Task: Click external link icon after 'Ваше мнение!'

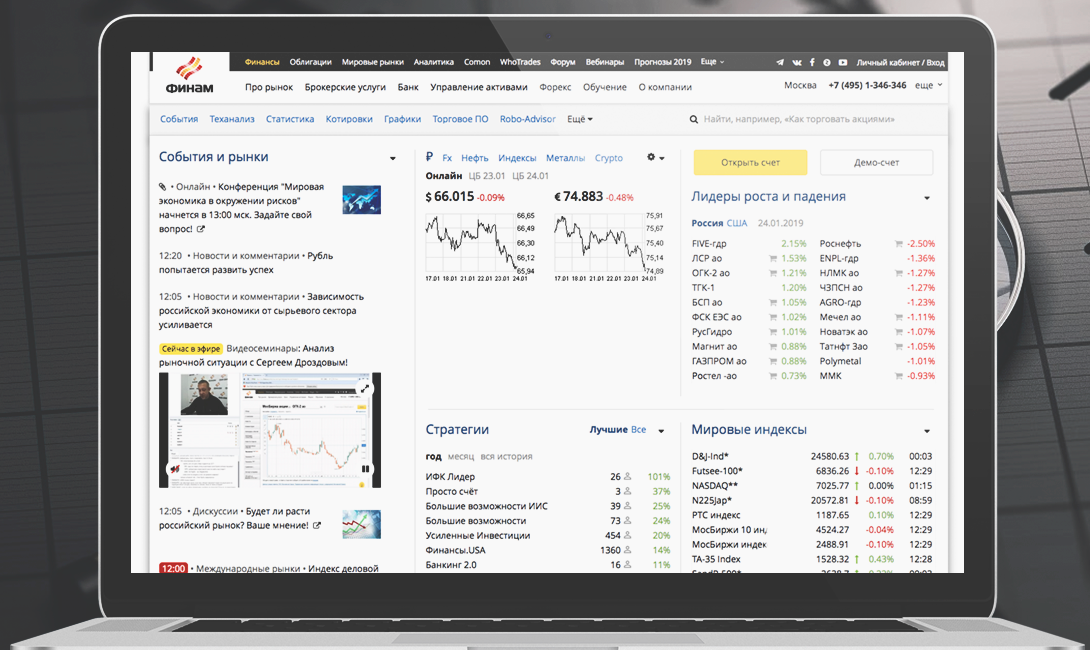Action: pyautogui.click(x=317, y=526)
